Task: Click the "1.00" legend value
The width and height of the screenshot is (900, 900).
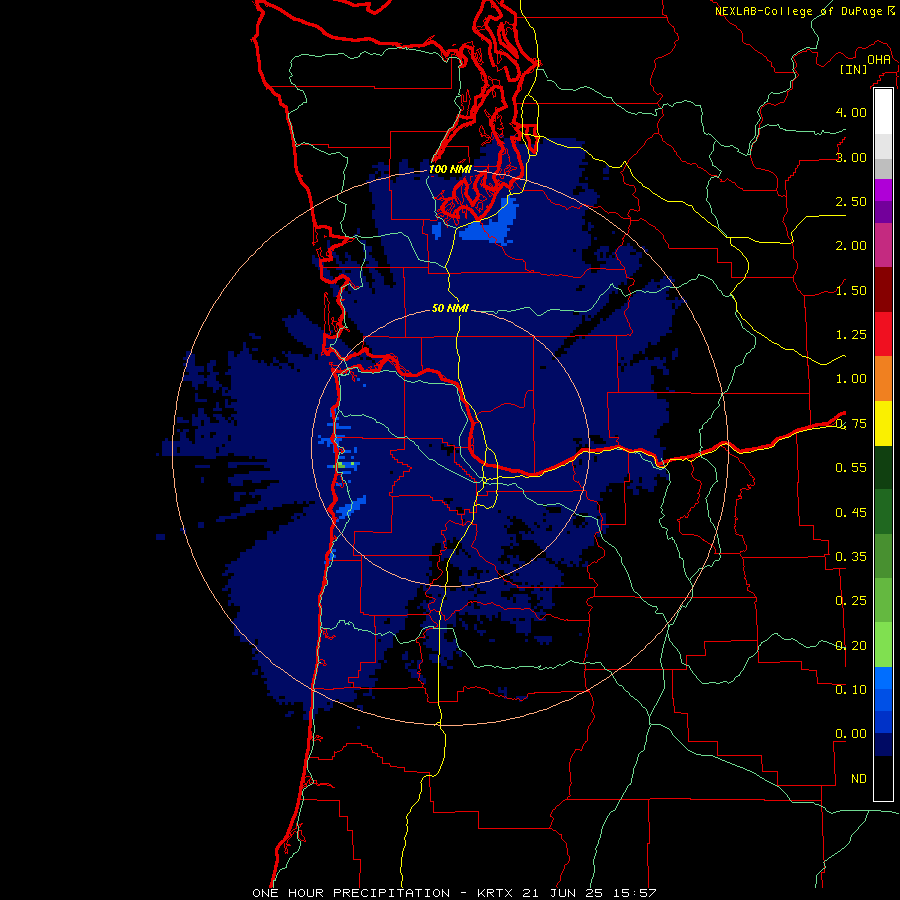Action: point(851,379)
